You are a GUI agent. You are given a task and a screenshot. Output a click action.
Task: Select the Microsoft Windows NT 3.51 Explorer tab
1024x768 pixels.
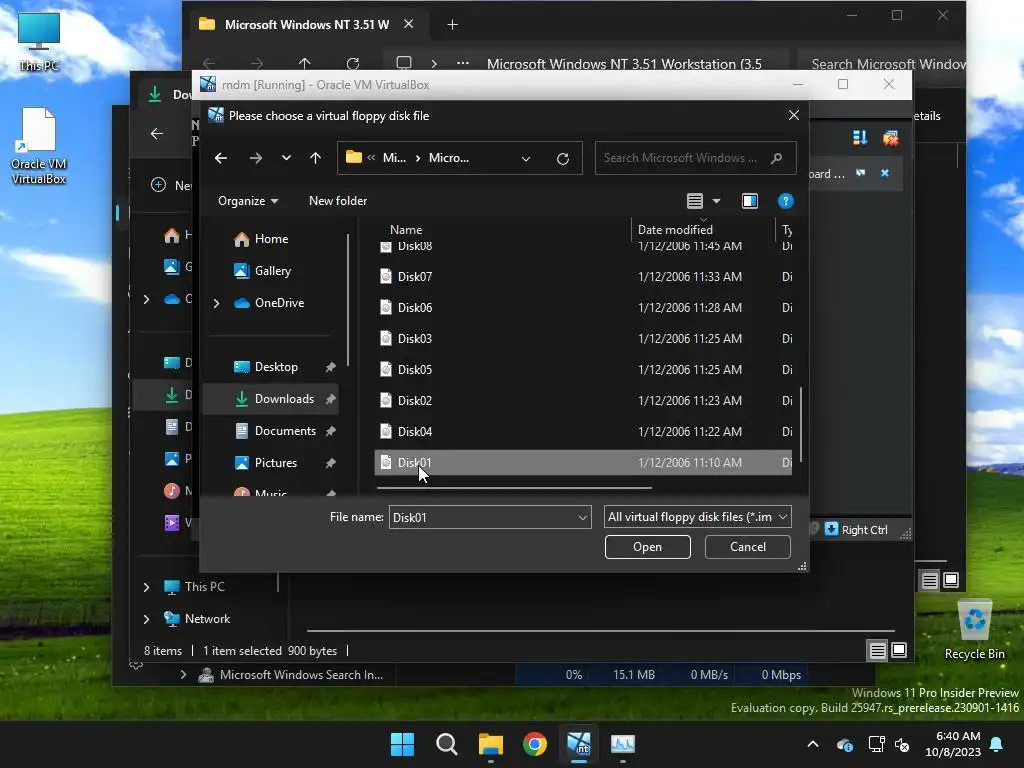tap(306, 25)
